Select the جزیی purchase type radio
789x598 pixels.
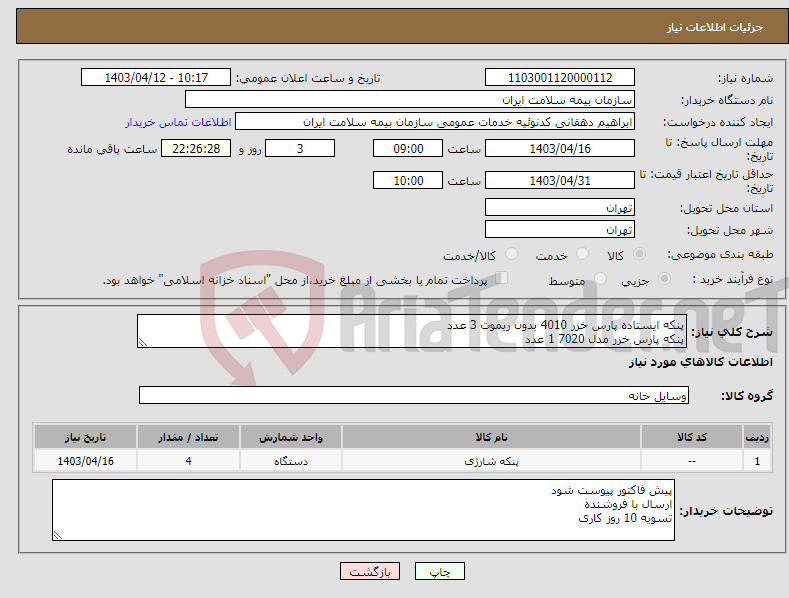664,278
